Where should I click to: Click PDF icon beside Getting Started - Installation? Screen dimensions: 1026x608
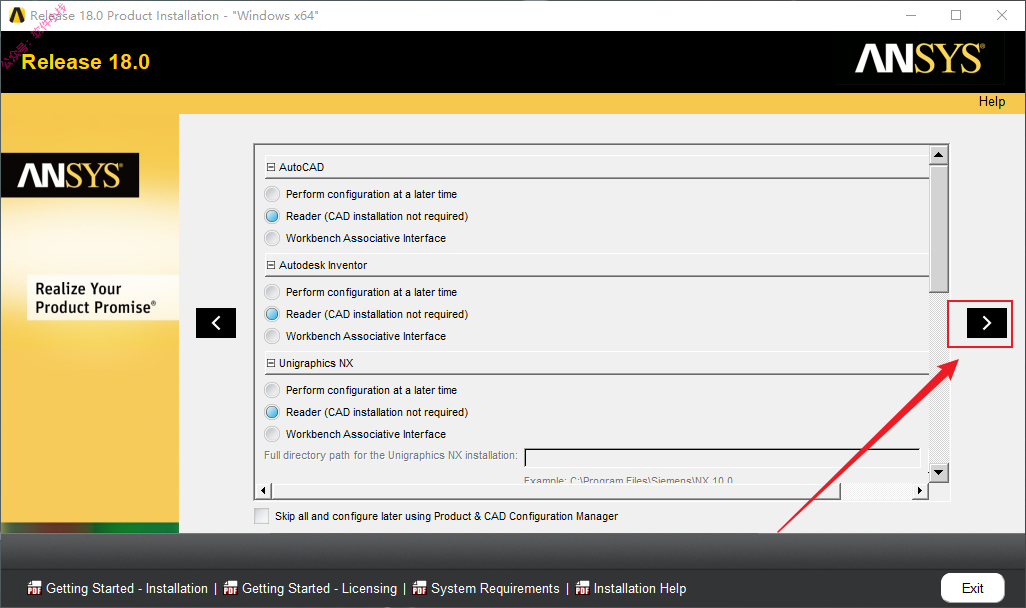pyautogui.click(x=34, y=588)
